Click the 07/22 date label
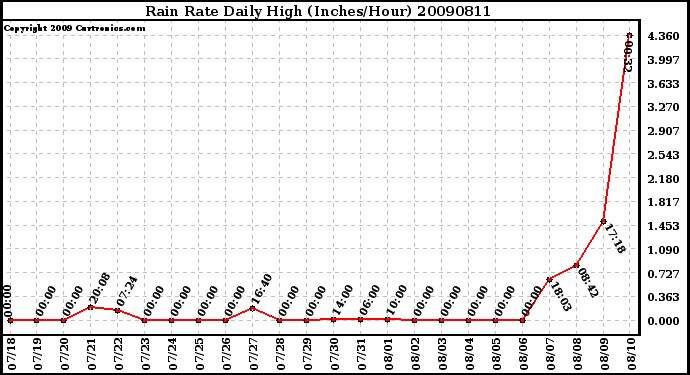Image resolution: width=690 pixels, height=375 pixels. click(x=119, y=354)
